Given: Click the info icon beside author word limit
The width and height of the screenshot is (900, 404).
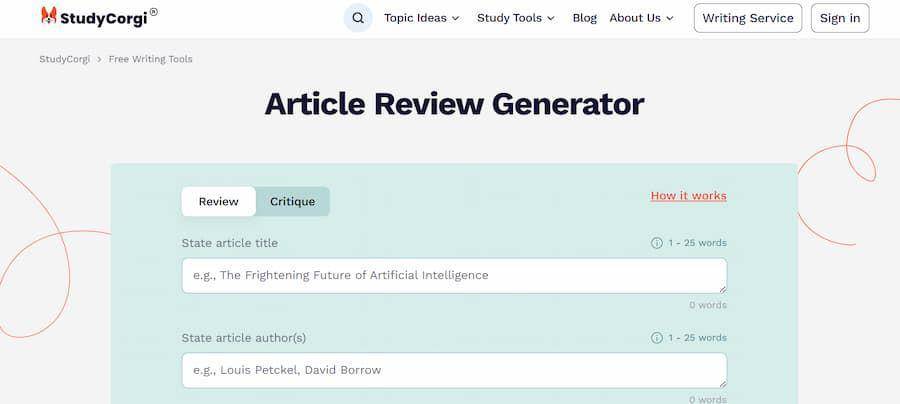Looking at the screenshot, I should pos(657,337).
